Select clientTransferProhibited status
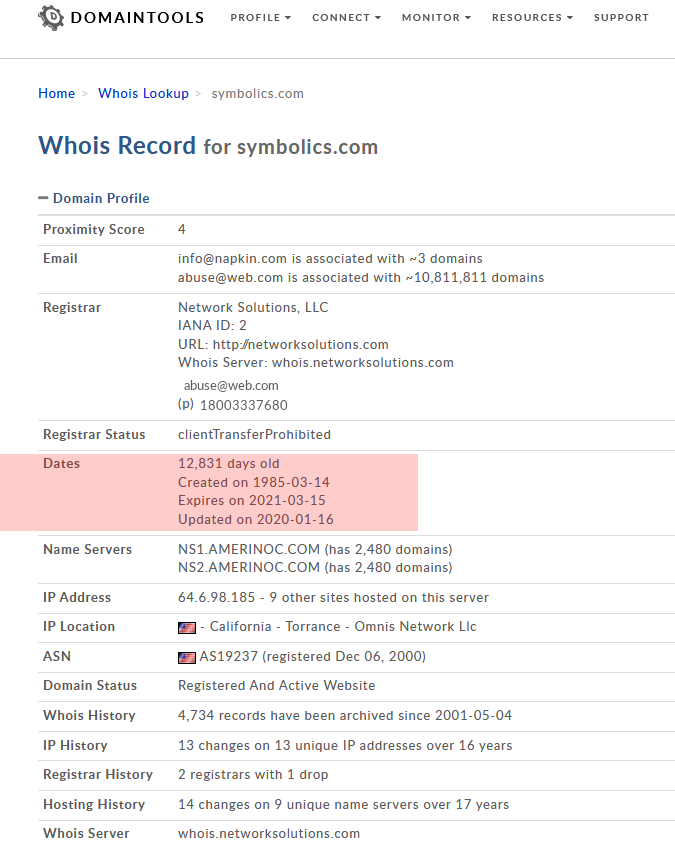Viewport: 675px width, 845px height. pyautogui.click(x=254, y=434)
